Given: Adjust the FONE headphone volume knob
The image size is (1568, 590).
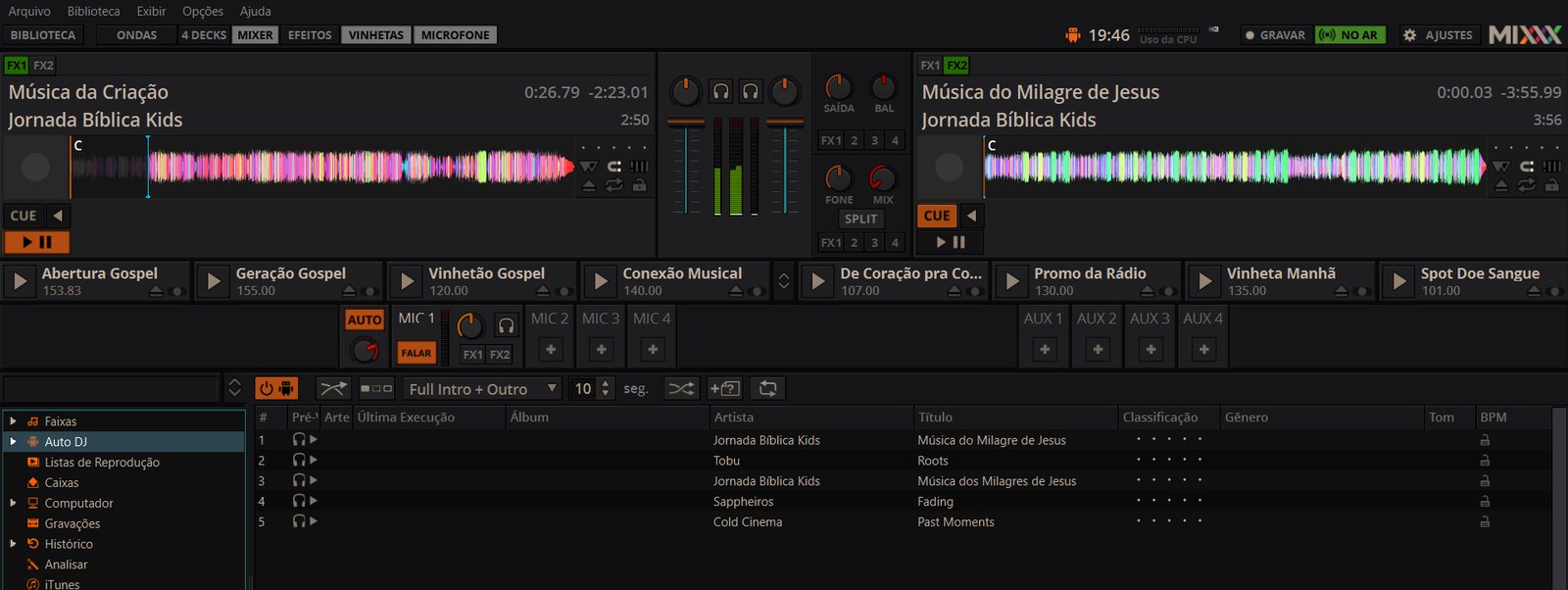Looking at the screenshot, I should tap(838, 178).
